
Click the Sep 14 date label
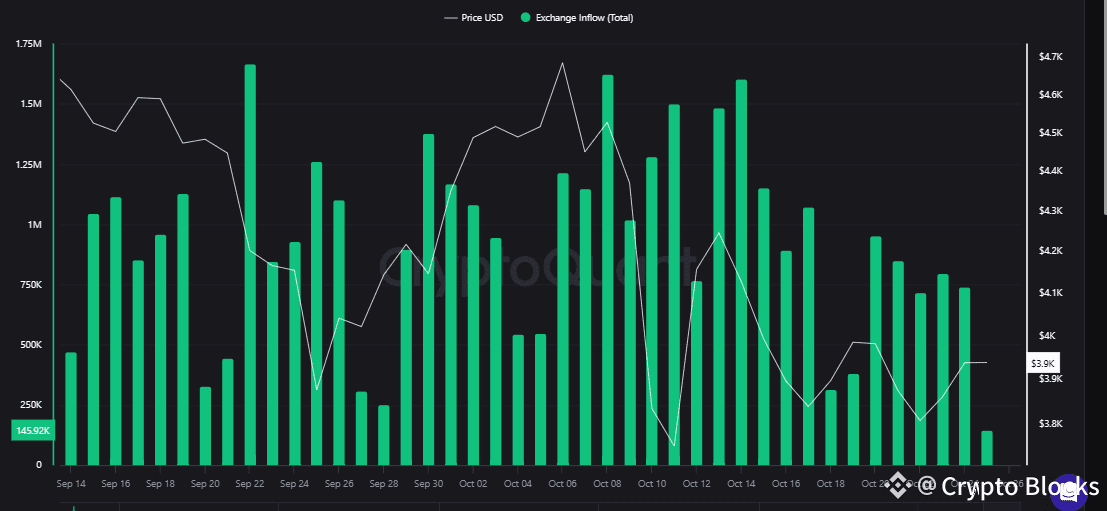tap(71, 484)
